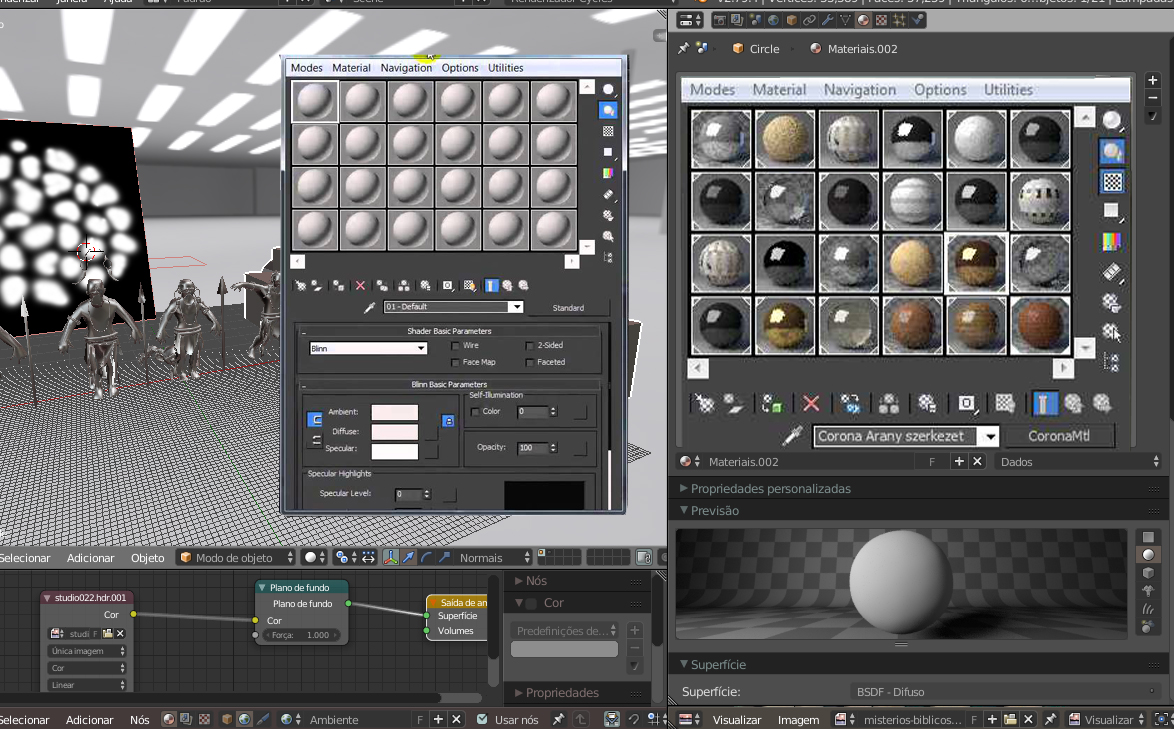Image resolution: width=1174 pixels, height=729 pixels.
Task: Open the Normais orientation dropdown
Action: [x=494, y=558]
